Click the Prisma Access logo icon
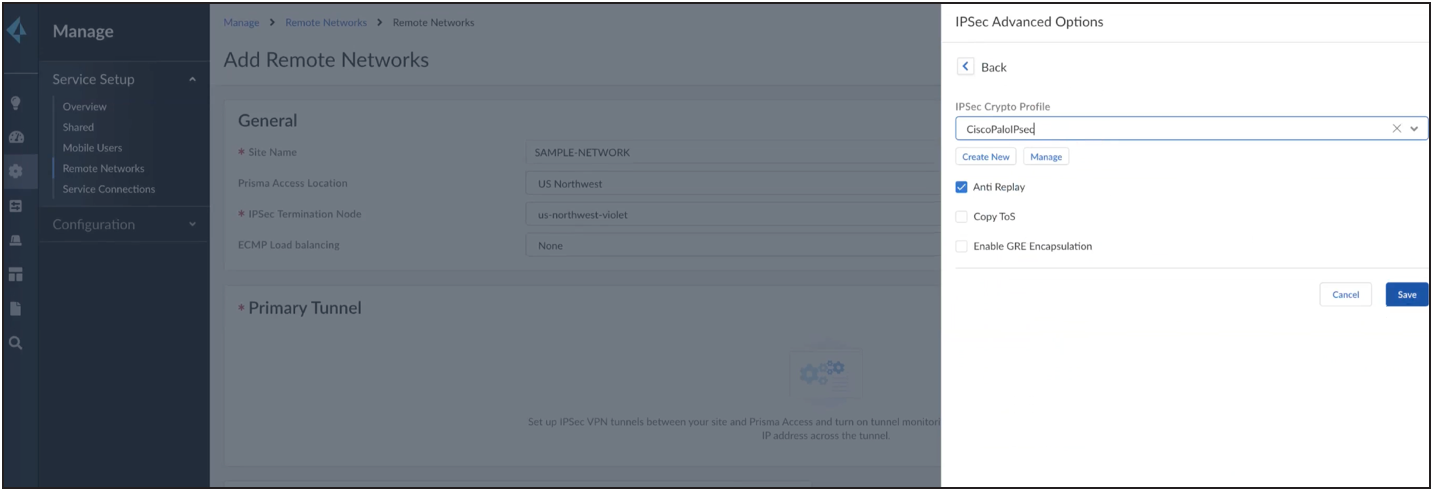This screenshot has height=491, width=1433. click(18, 31)
